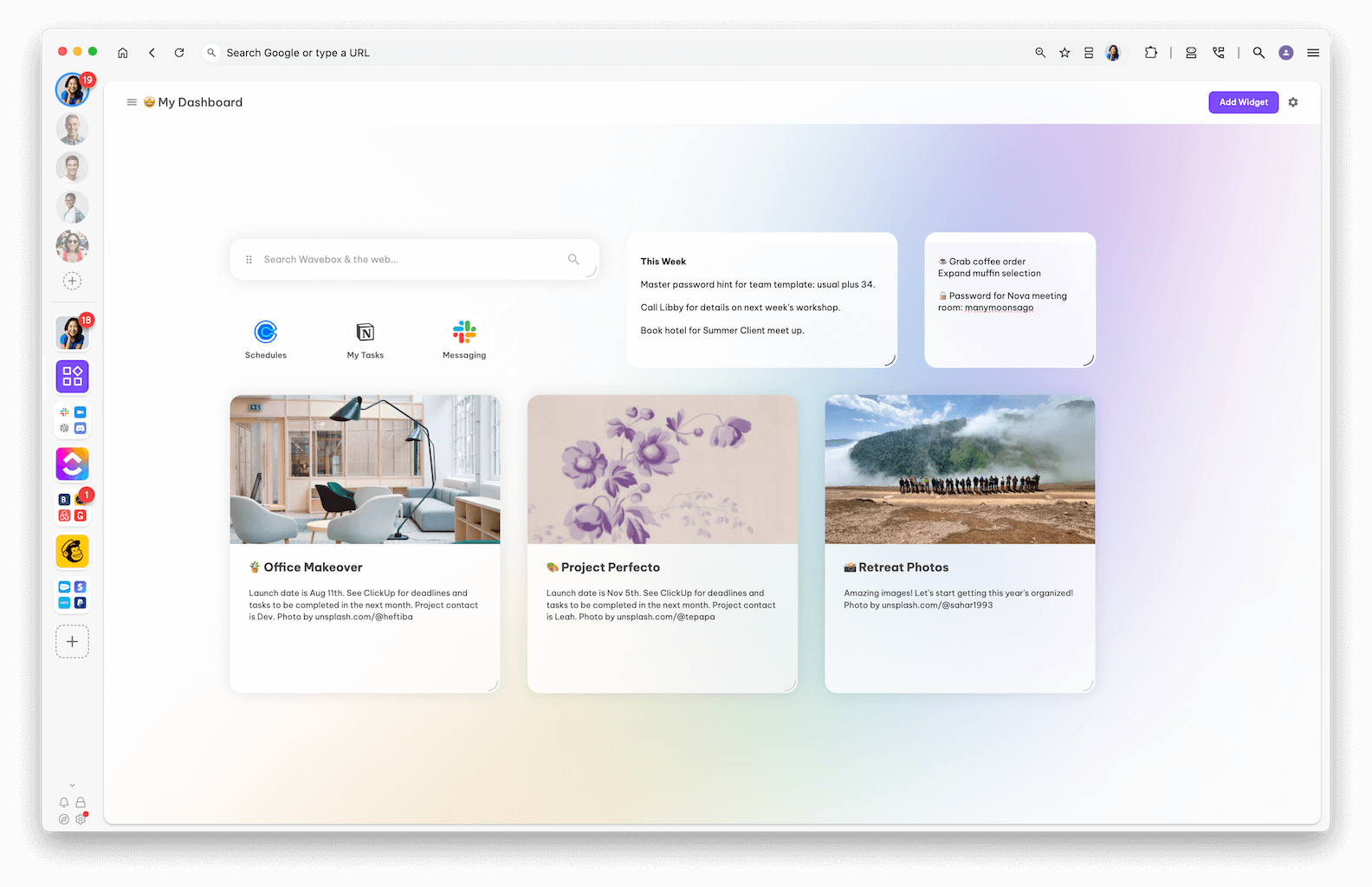The image size is (1372, 887).
Task: Click the 'Expand muffin selection' note line
Action: (x=989, y=274)
